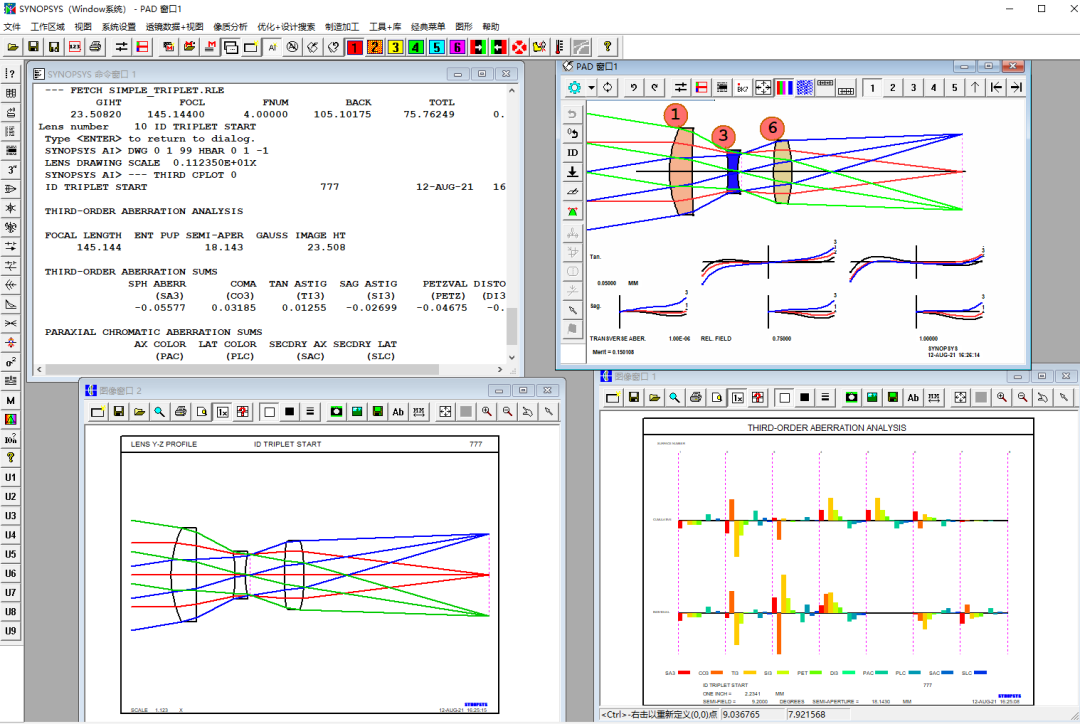1080x724 pixels.
Task: Click the σ² icon in left sidebar
Action: 11,362
